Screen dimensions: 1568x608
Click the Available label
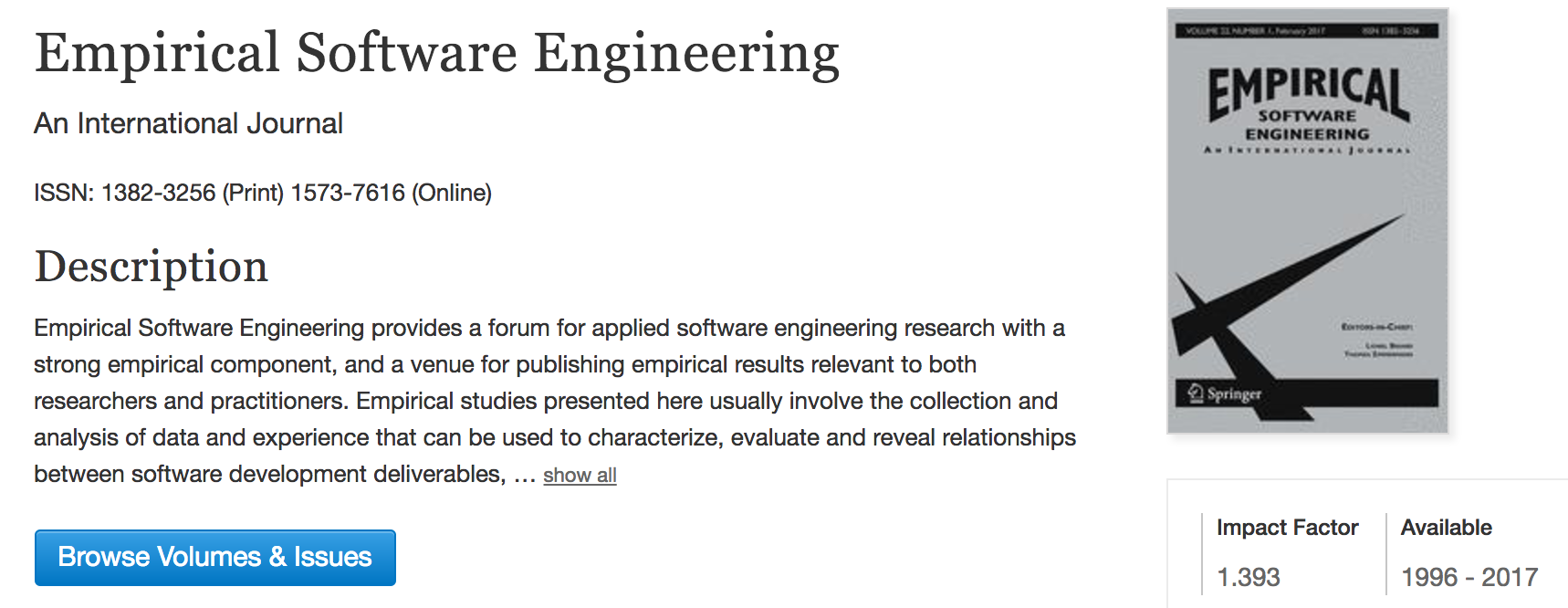(1446, 528)
